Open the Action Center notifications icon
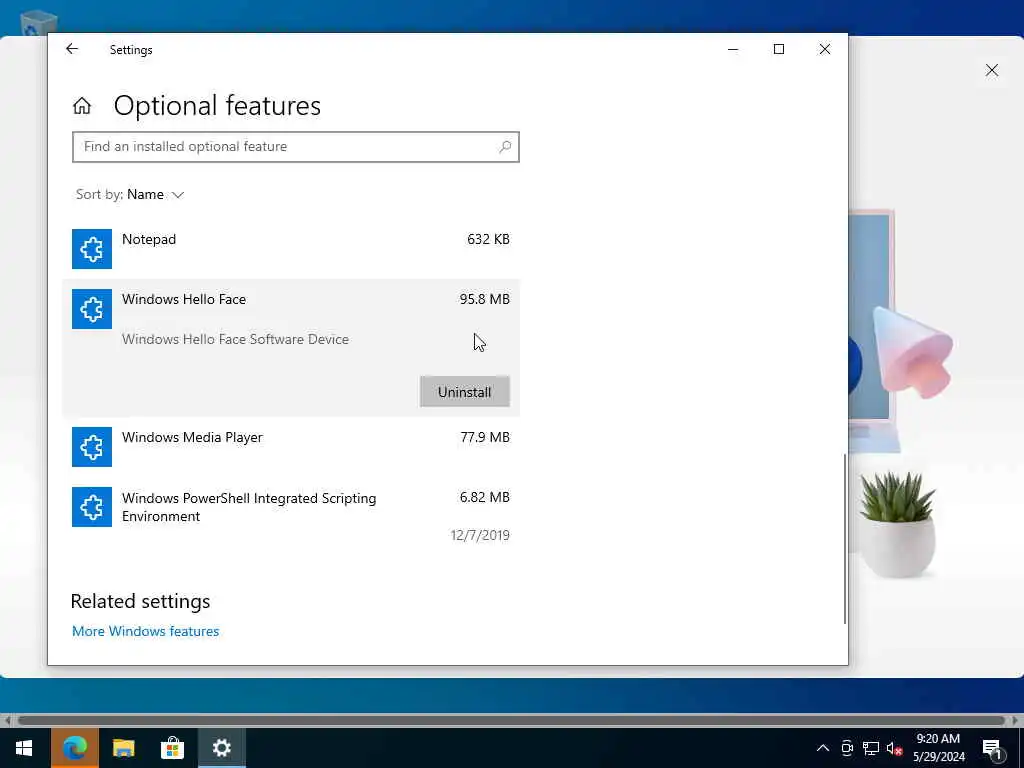 [x=992, y=750]
